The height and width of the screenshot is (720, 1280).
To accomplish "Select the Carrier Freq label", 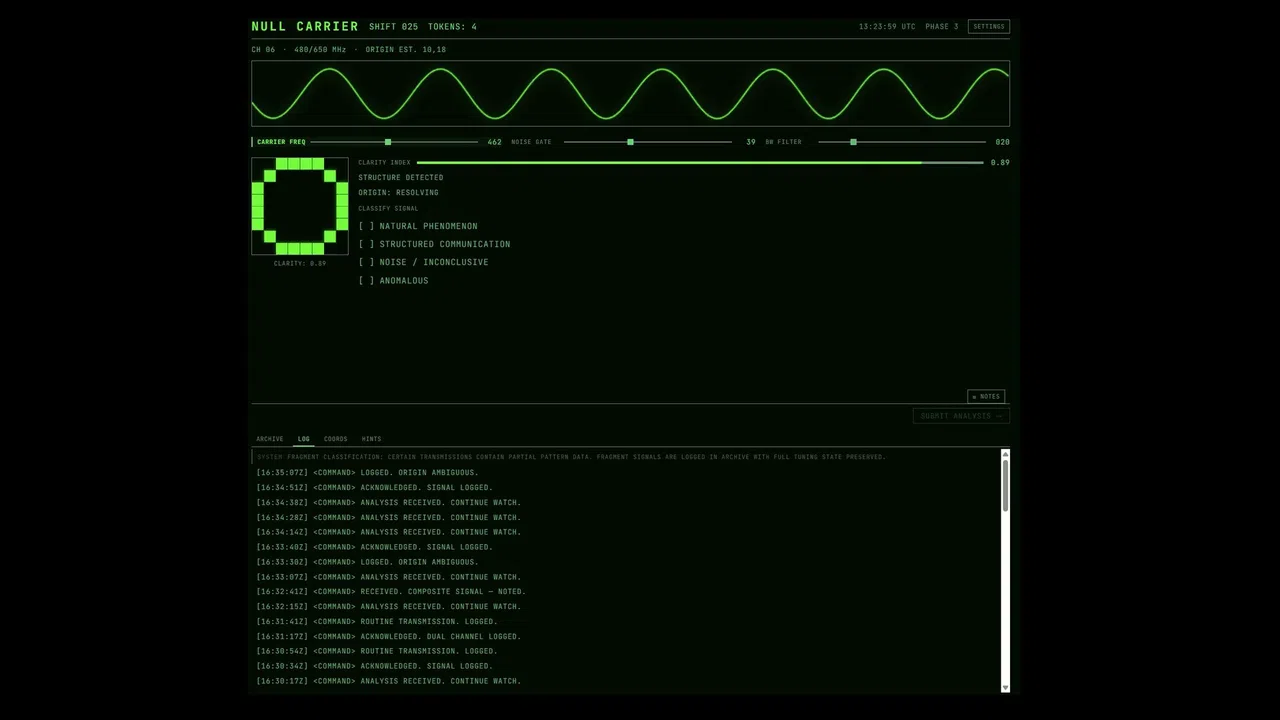I will pos(281,142).
